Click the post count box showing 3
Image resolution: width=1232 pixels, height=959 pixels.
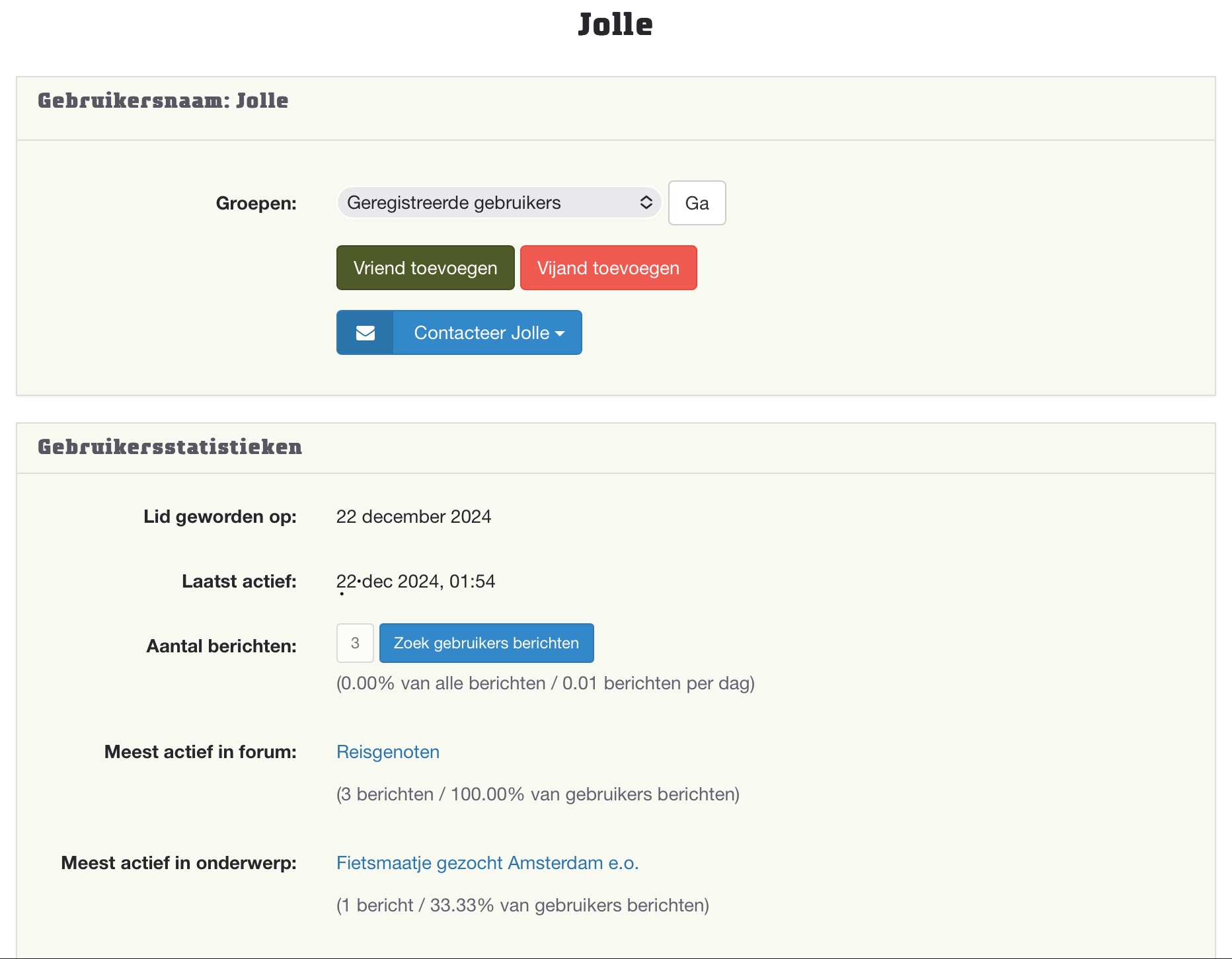[x=355, y=643]
